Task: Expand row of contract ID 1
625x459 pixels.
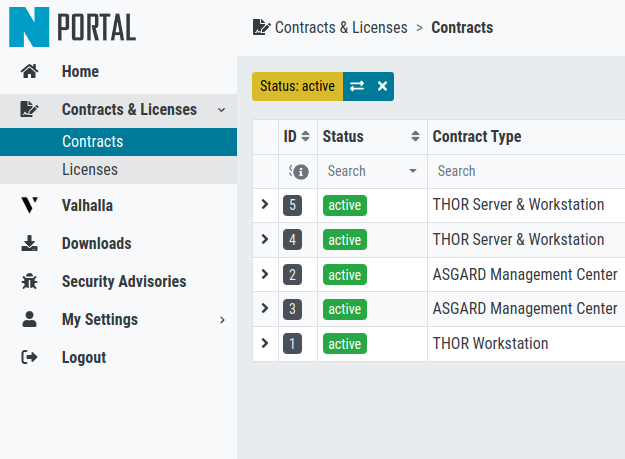Action: [265, 343]
